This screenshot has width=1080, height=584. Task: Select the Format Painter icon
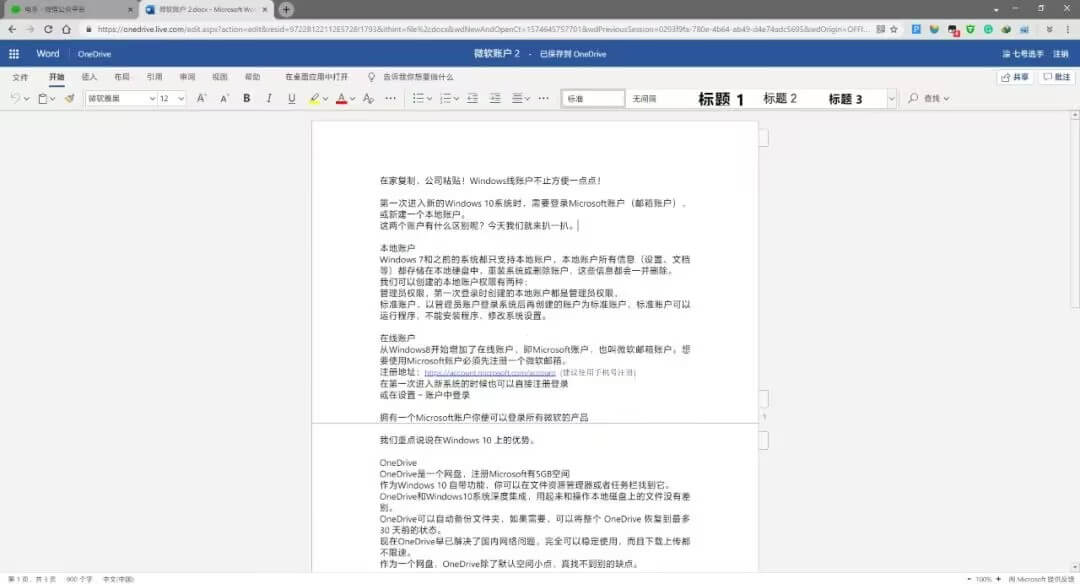click(x=70, y=97)
